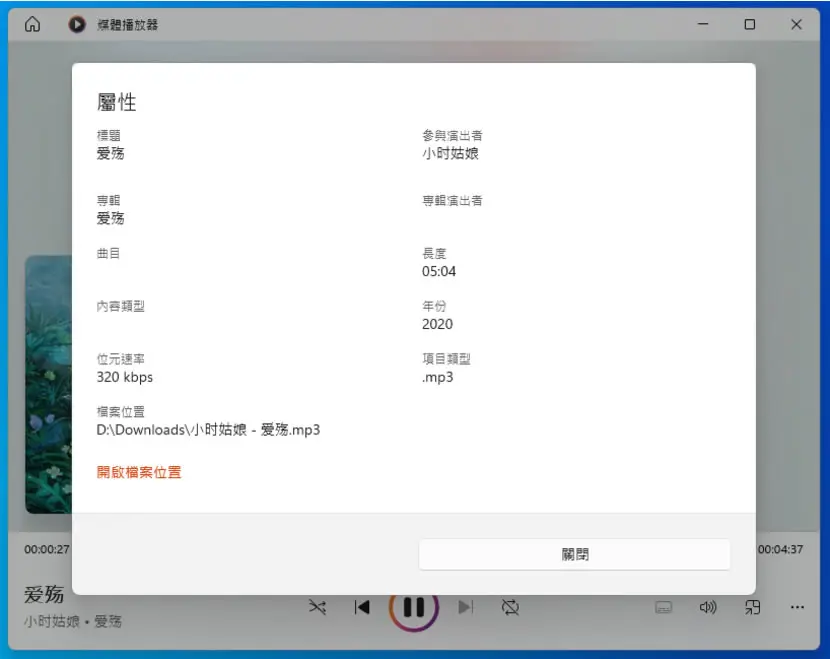Minimize the media player window
This screenshot has width=830, height=659.
pyautogui.click(x=703, y=24)
